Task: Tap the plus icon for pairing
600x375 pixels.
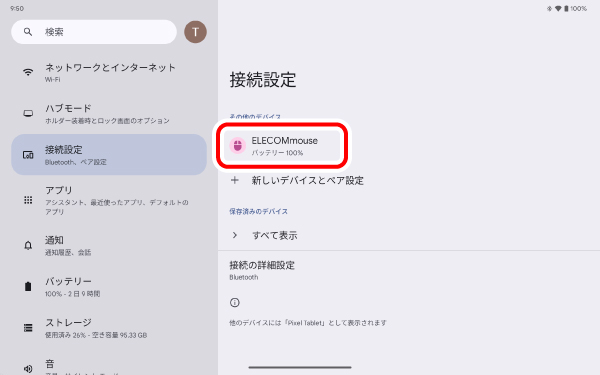Action: click(x=235, y=180)
